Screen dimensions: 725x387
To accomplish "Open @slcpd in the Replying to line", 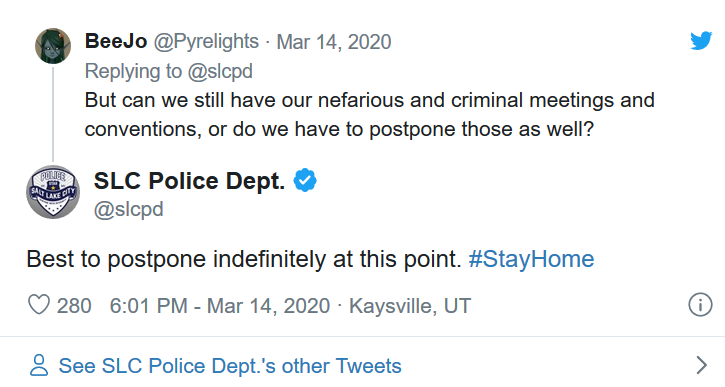I will click(x=220, y=72).
